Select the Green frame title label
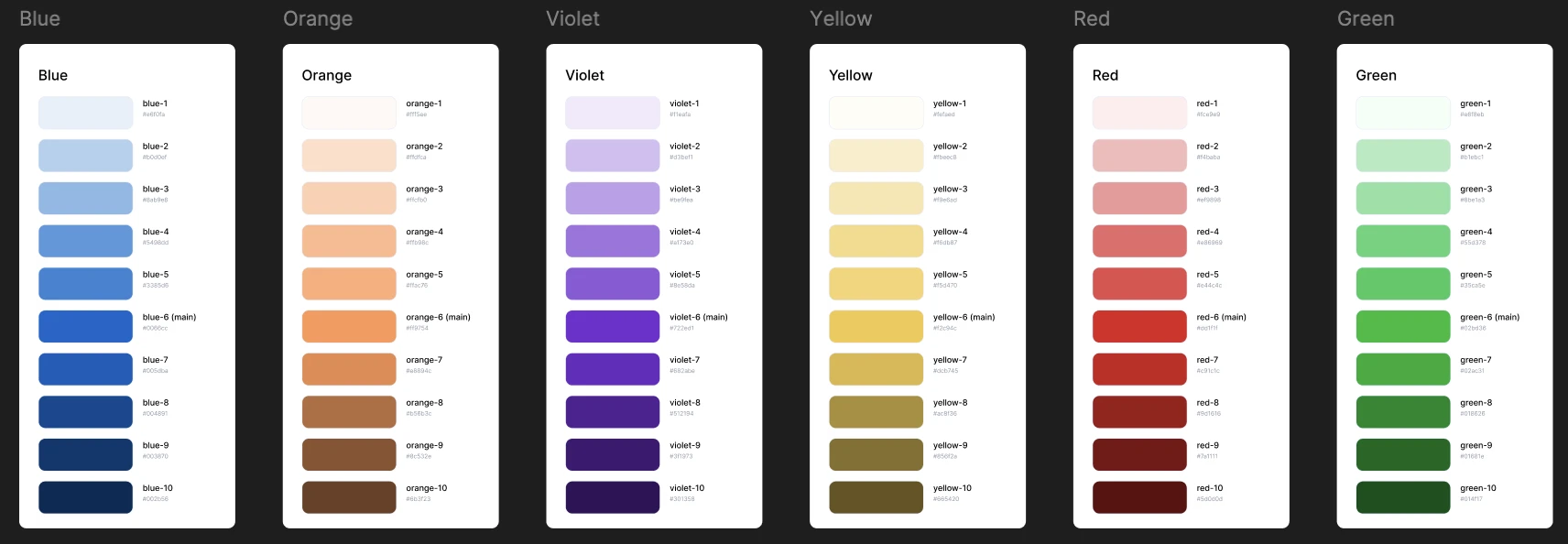The image size is (1568, 544). [x=1366, y=18]
